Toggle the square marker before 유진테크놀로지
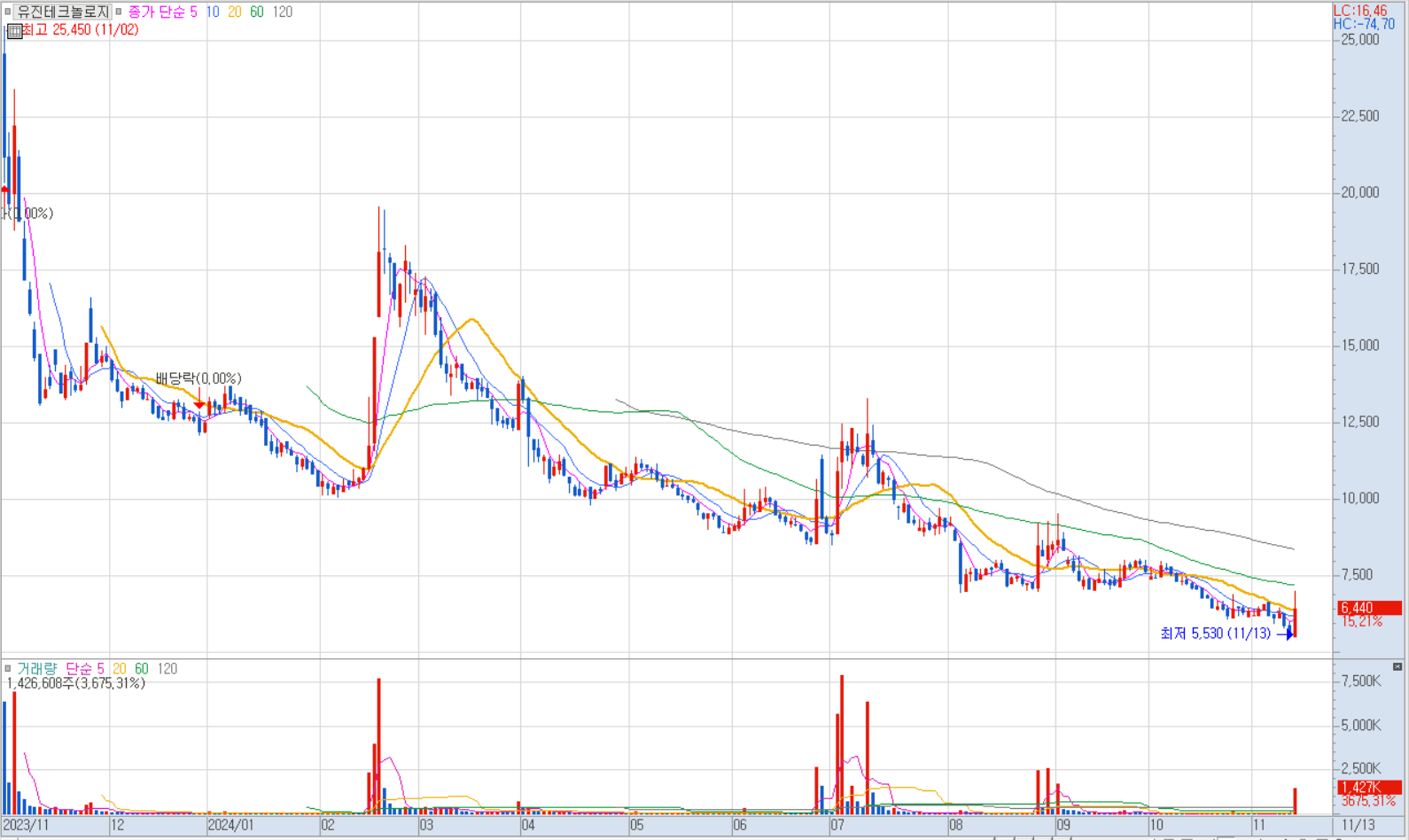 [x=7, y=12]
